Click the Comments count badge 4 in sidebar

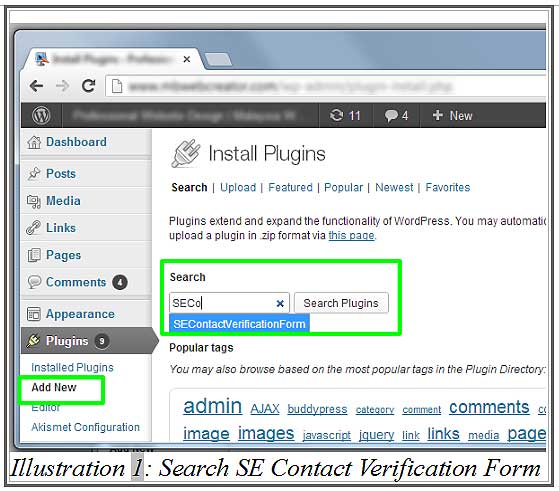click(x=120, y=282)
